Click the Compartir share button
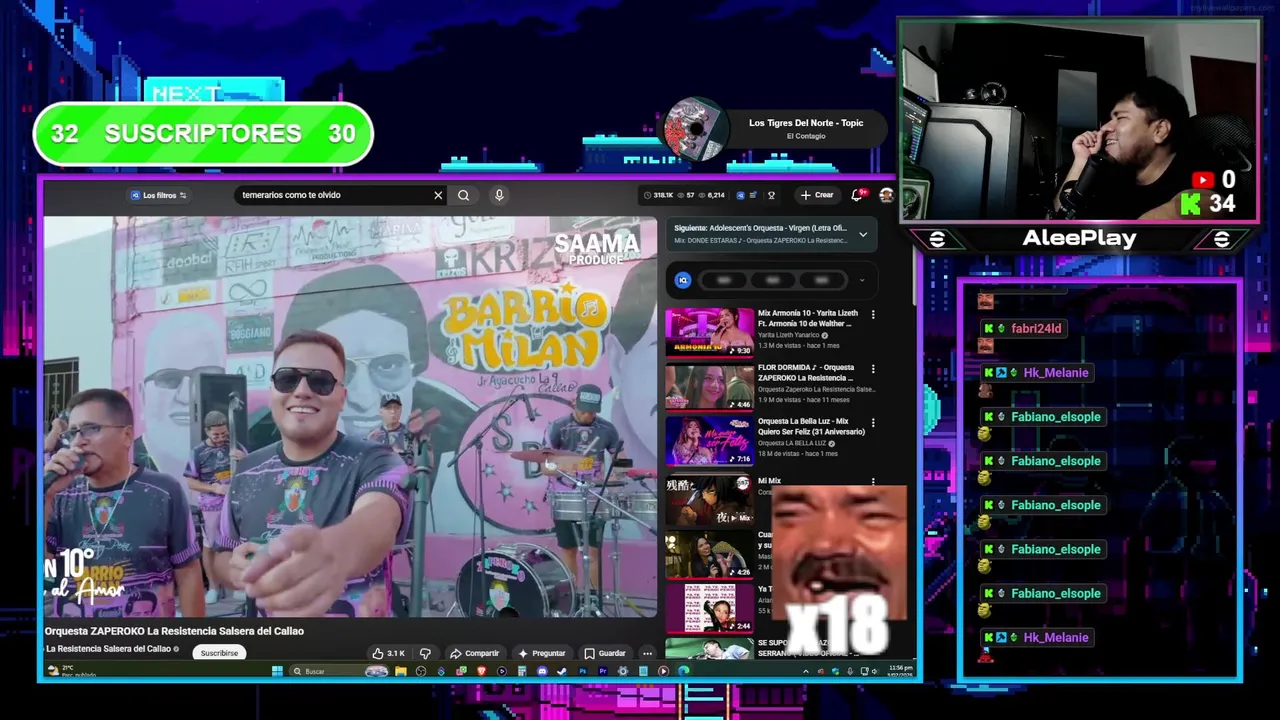The image size is (1280, 720). (x=475, y=653)
